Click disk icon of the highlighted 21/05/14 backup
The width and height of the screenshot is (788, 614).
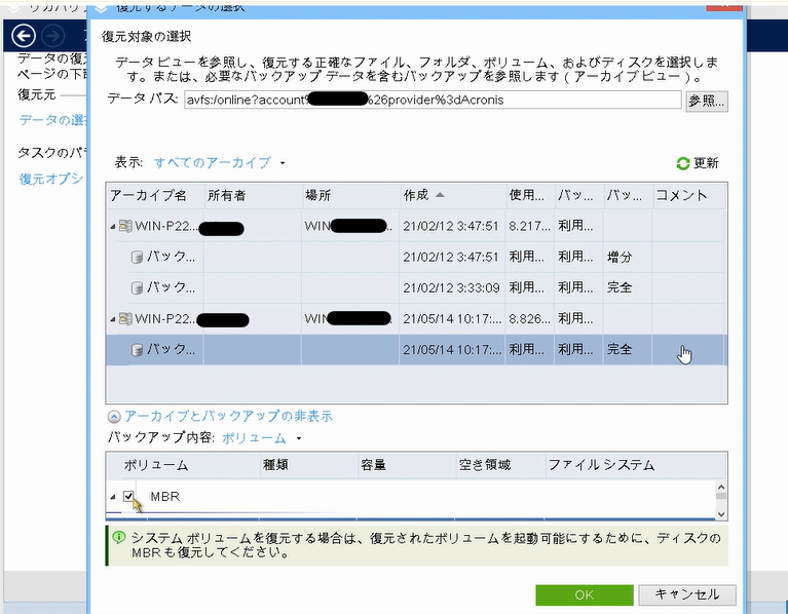137,350
